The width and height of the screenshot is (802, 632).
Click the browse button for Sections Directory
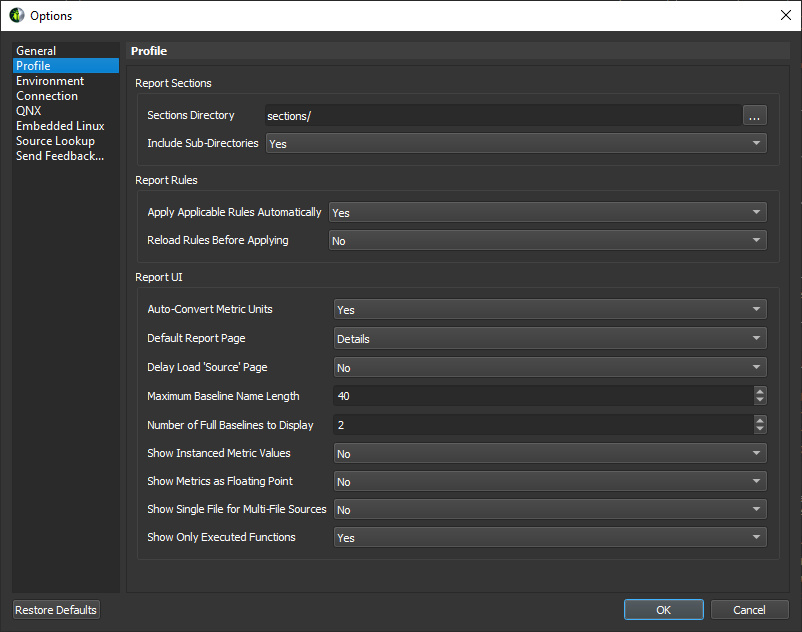point(755,115)
